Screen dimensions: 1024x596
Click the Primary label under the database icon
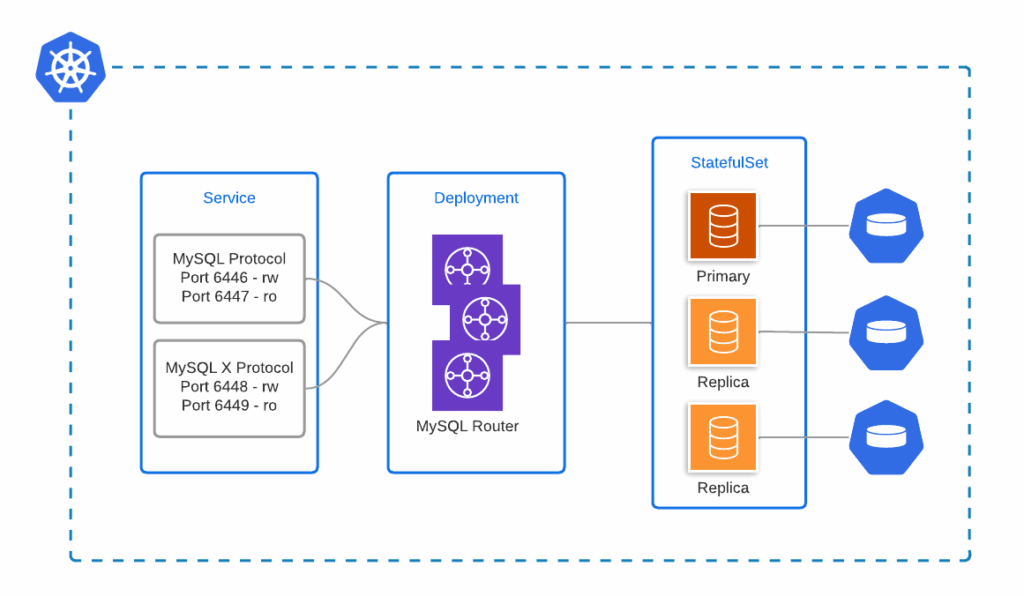[x=722, y=276]
